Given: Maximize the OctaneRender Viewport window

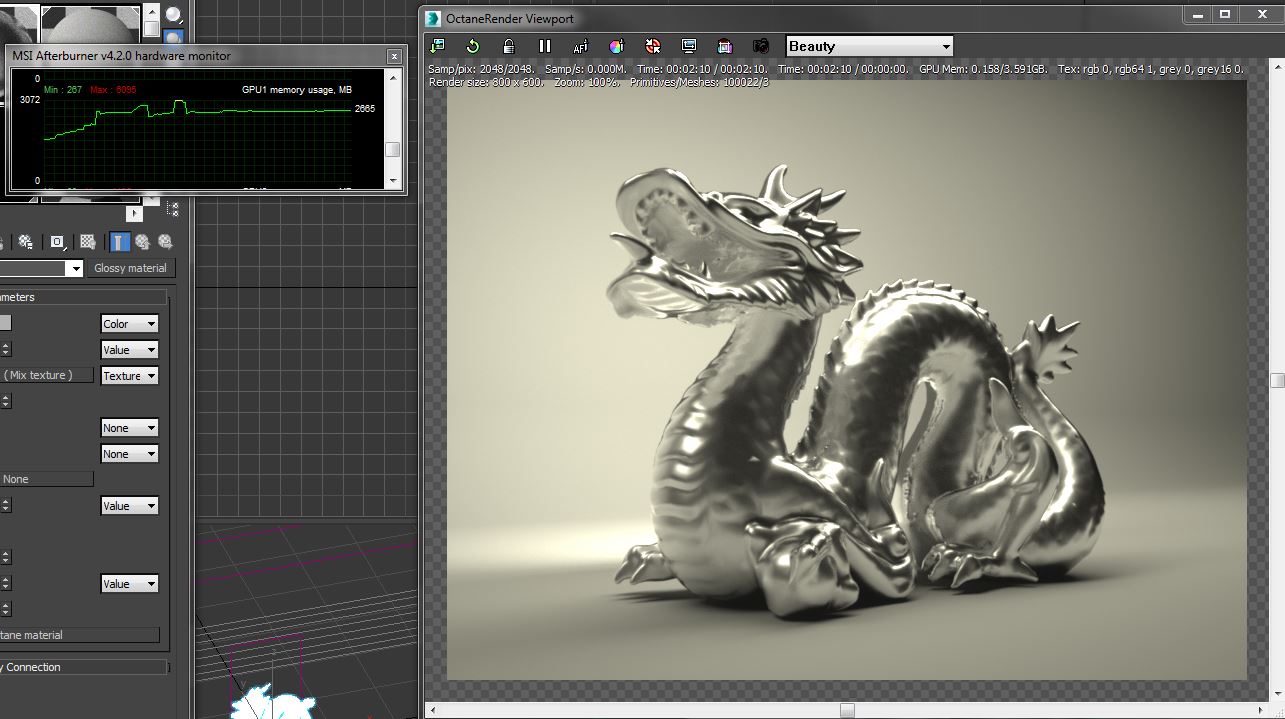Looking at the screenshot, I should pos(1225,14).
